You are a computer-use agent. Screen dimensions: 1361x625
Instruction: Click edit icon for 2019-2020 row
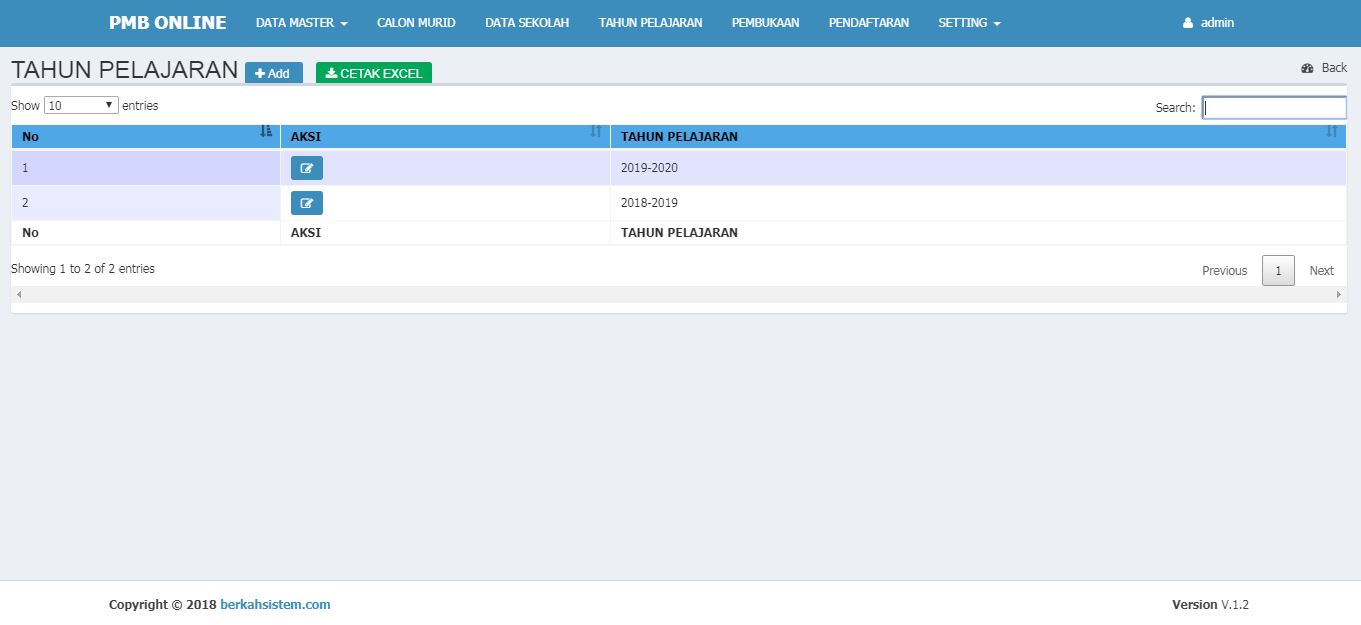[306, 168]
